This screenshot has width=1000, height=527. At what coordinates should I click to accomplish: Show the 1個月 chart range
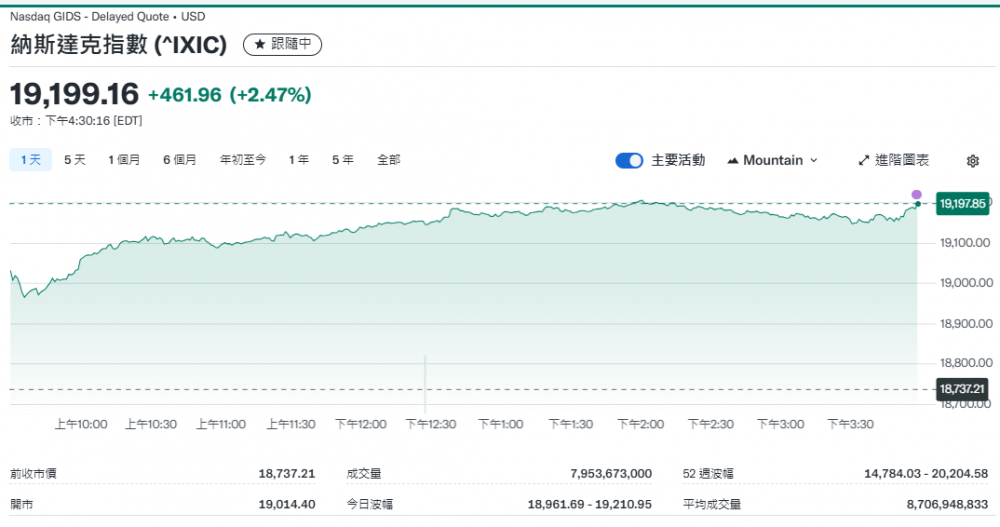tap(124, 159)
